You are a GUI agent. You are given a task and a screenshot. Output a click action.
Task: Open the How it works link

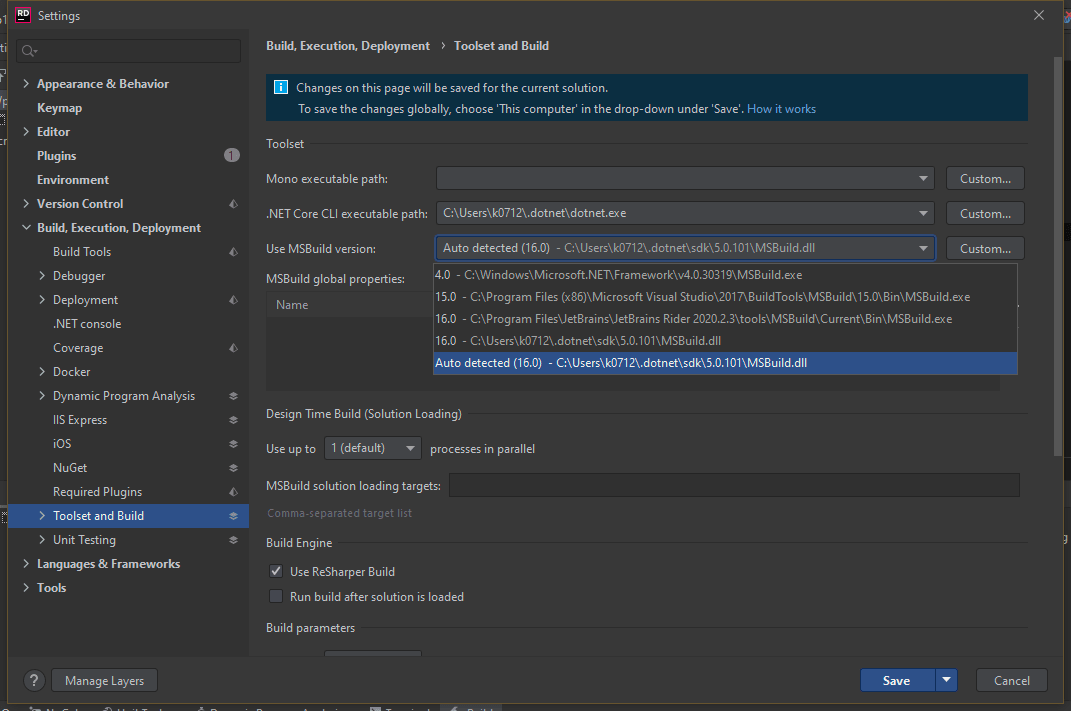tap(781, 109)
